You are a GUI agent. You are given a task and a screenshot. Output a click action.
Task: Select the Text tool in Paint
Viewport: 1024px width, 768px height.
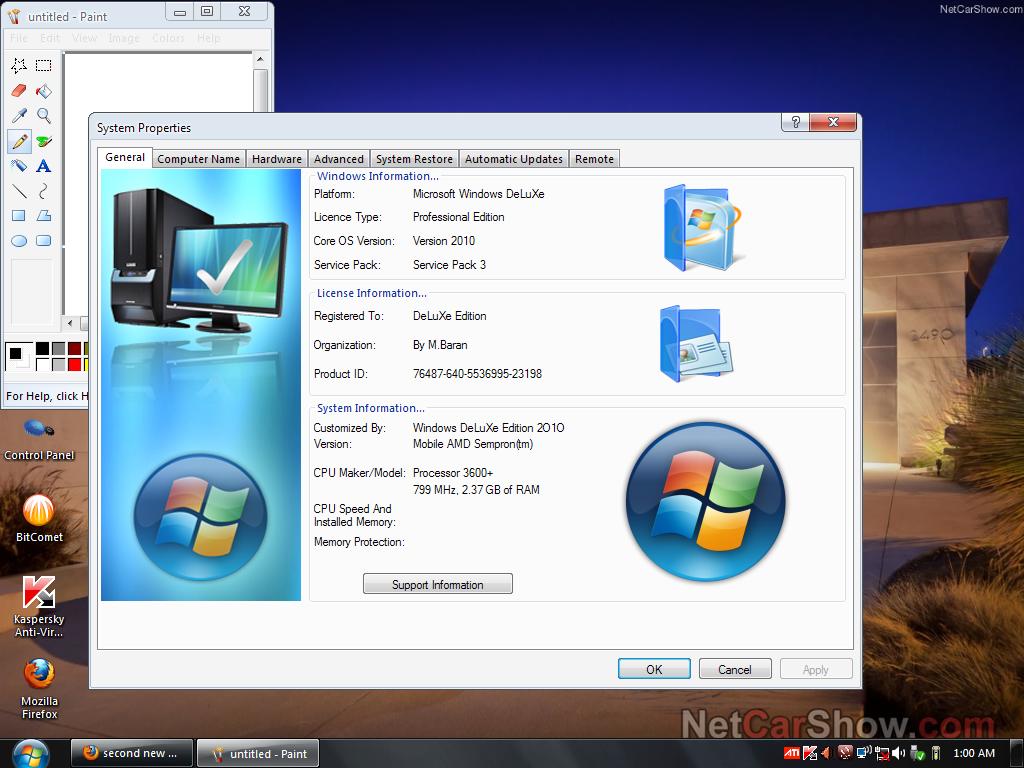pyautogui.click(x=44, y=166)
